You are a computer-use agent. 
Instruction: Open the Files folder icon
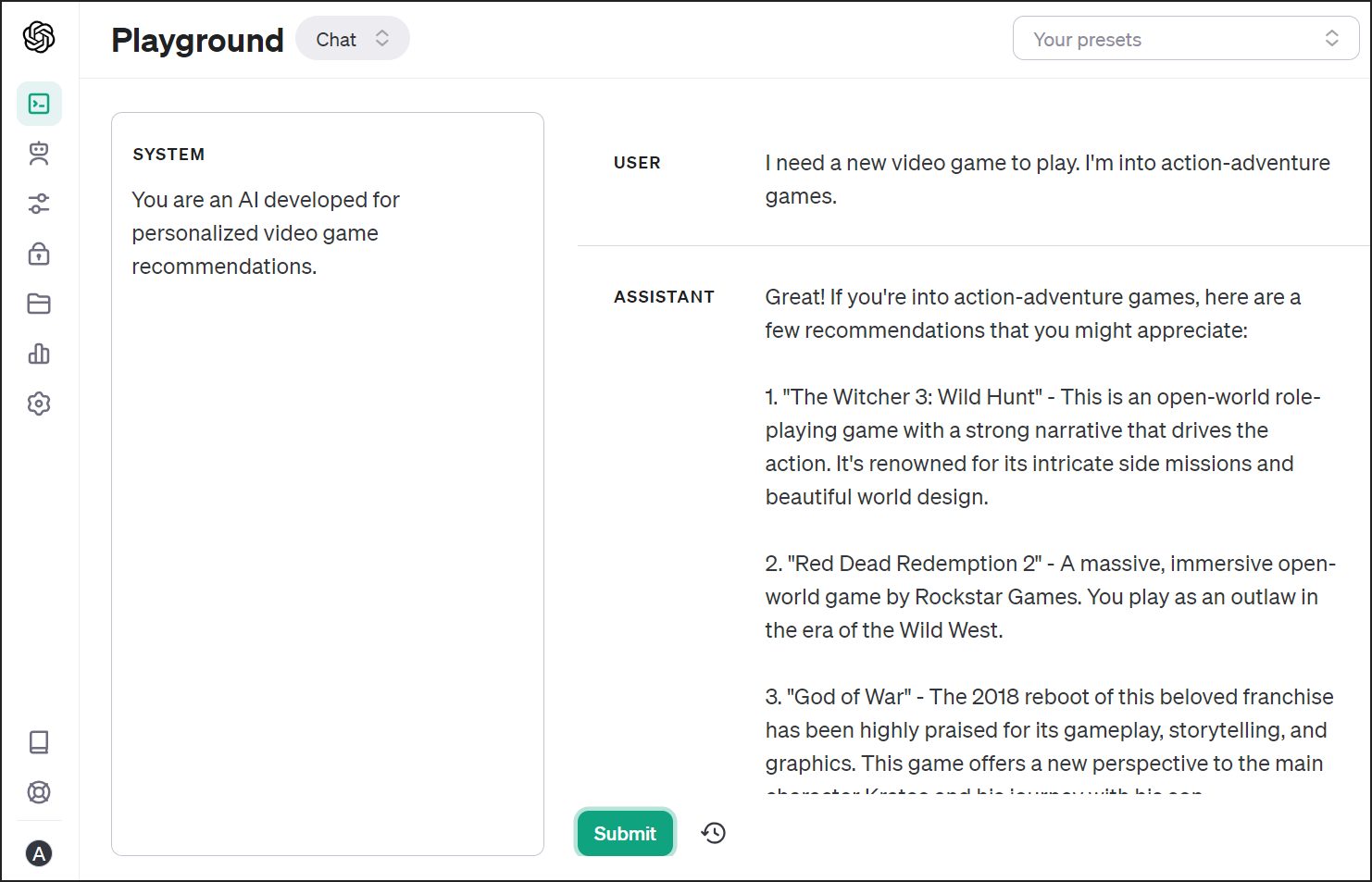pos(39,304)
